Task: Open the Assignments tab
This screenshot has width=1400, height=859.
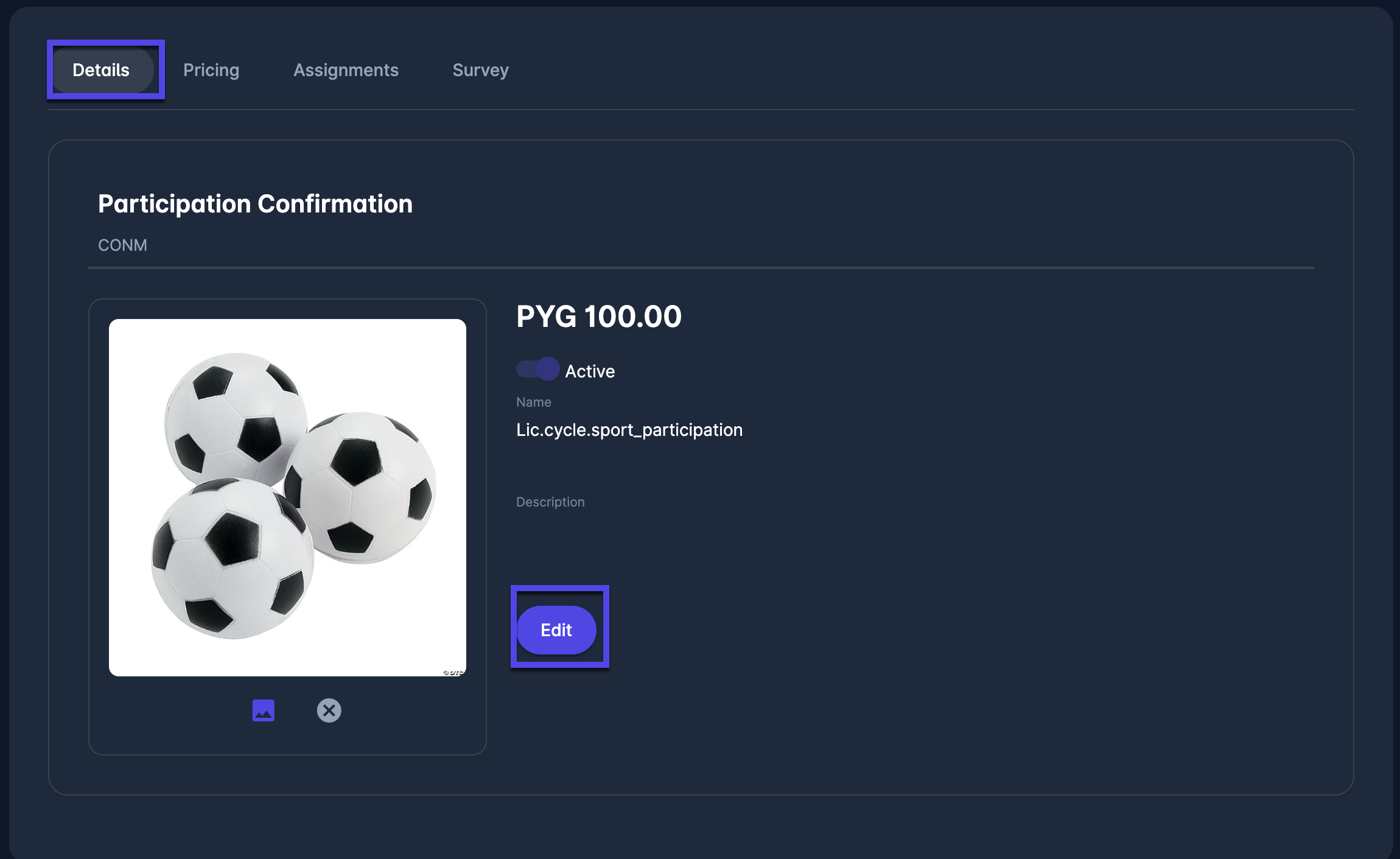Action: click(346, 70)
